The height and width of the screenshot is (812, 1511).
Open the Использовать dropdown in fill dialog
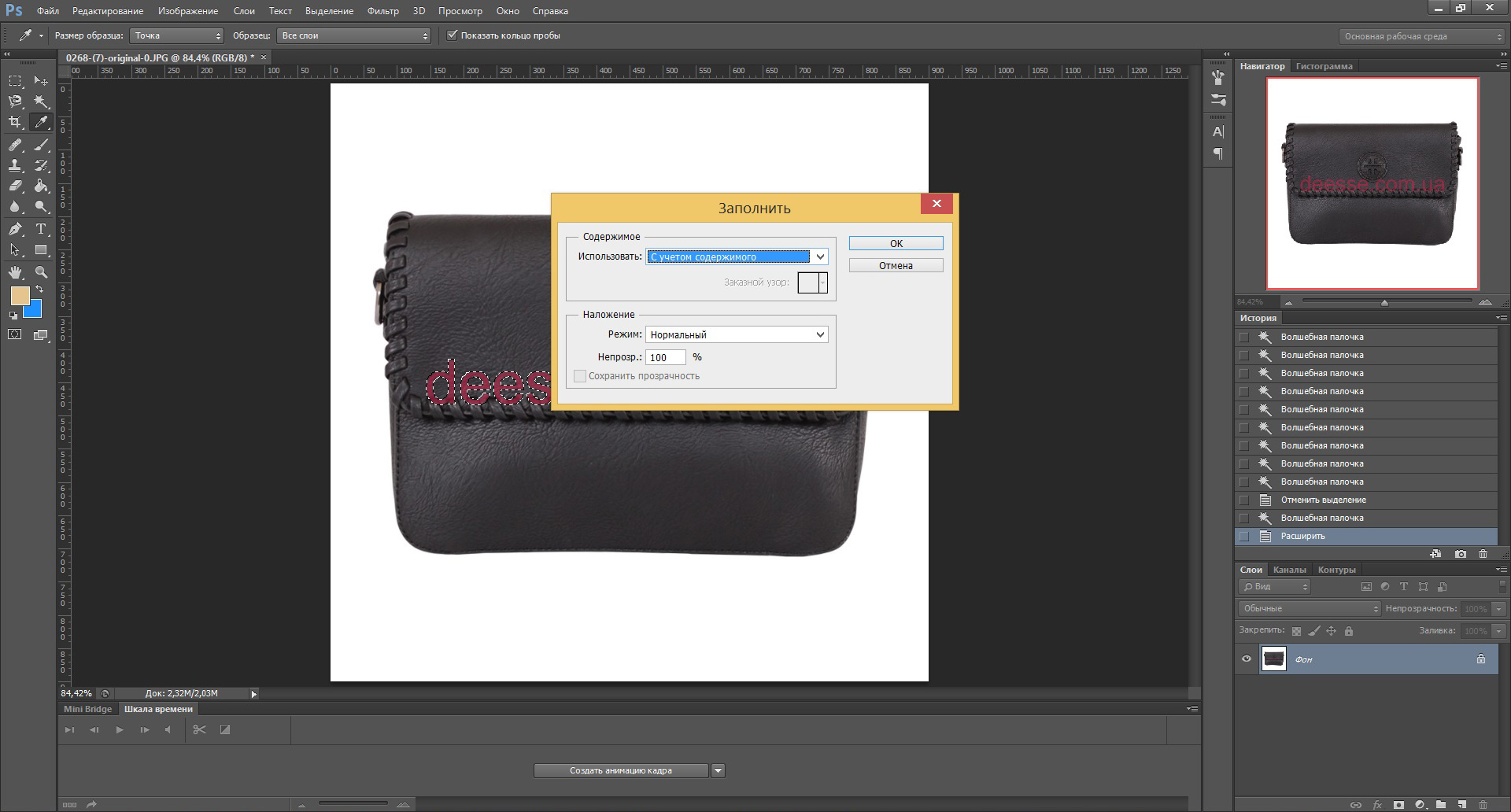point(737,257)
